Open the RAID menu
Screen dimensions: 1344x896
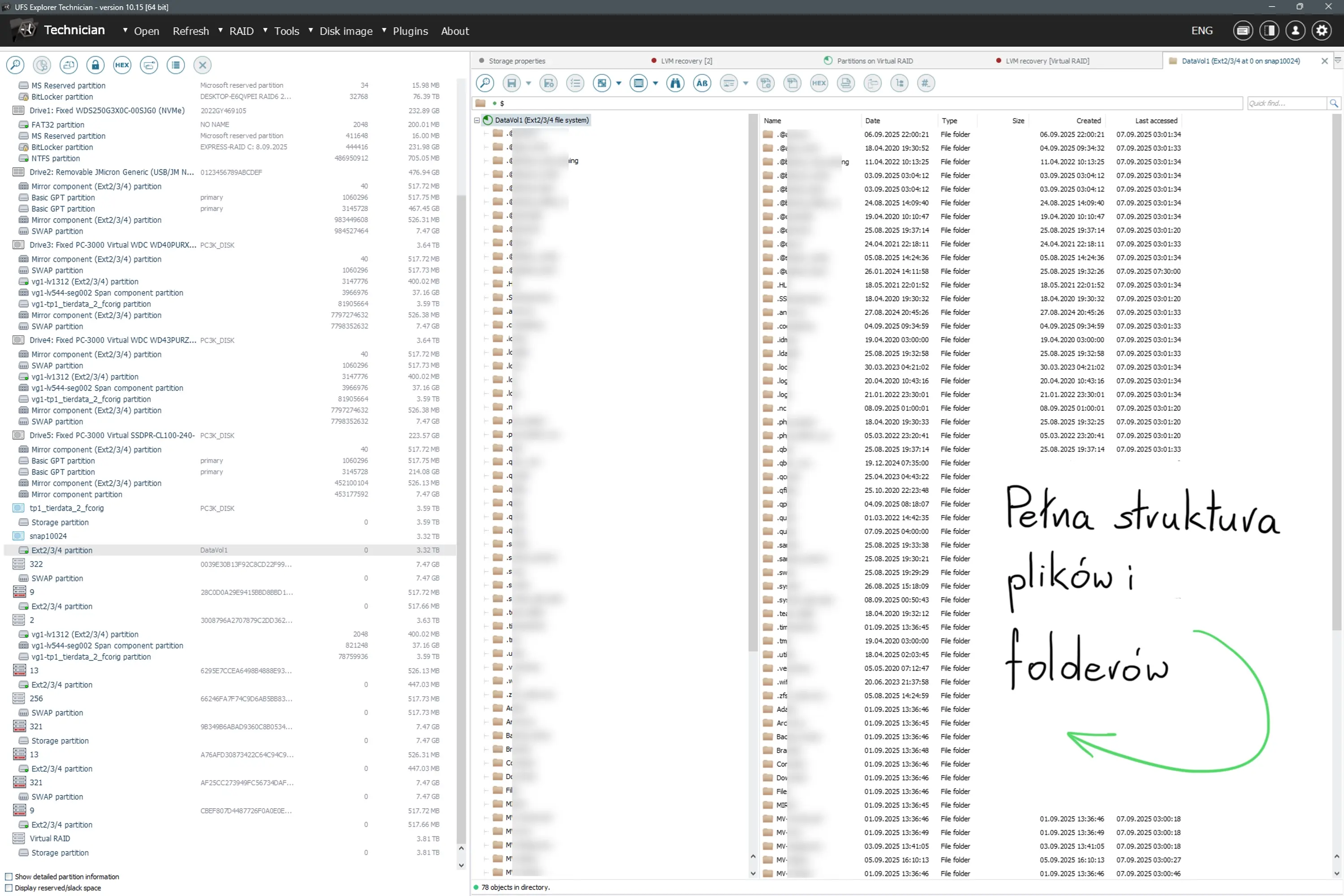pos(241,31)
